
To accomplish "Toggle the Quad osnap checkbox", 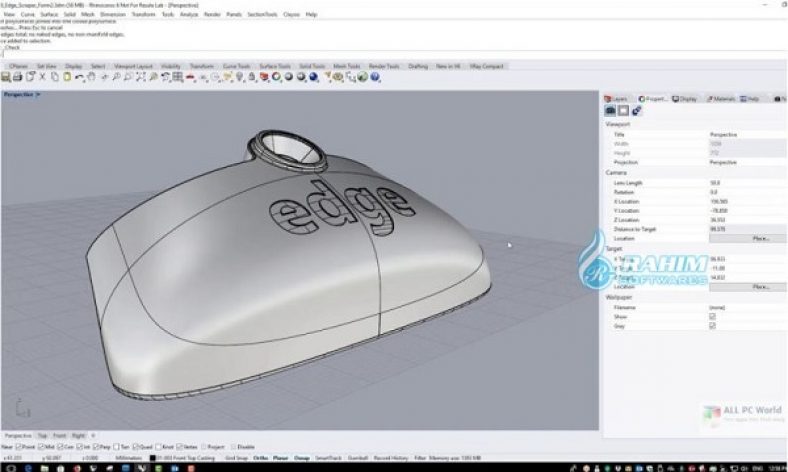I will pyautogui.click(x=136, y=447).
